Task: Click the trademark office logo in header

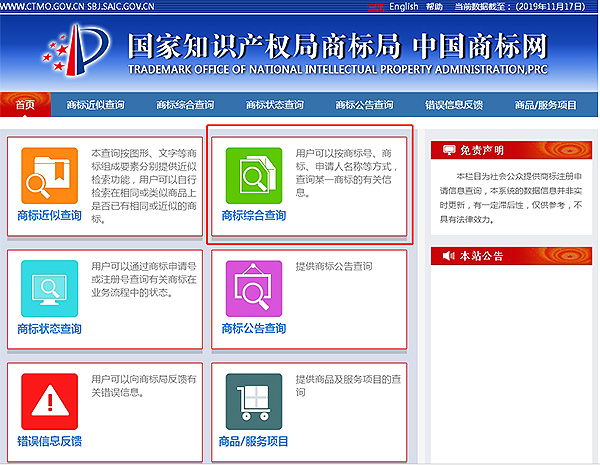Action: 76,50
